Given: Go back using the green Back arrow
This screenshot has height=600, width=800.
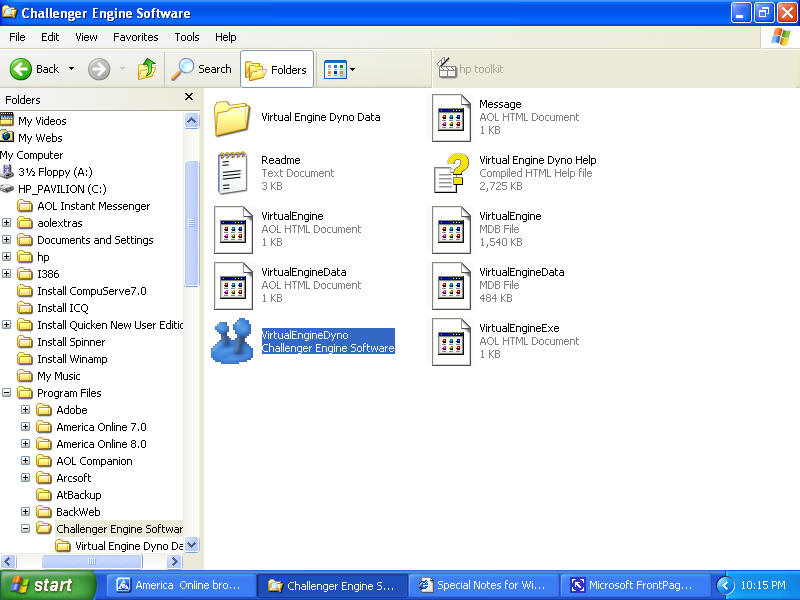Looking at the screenshot, I should tap(21, 69).
